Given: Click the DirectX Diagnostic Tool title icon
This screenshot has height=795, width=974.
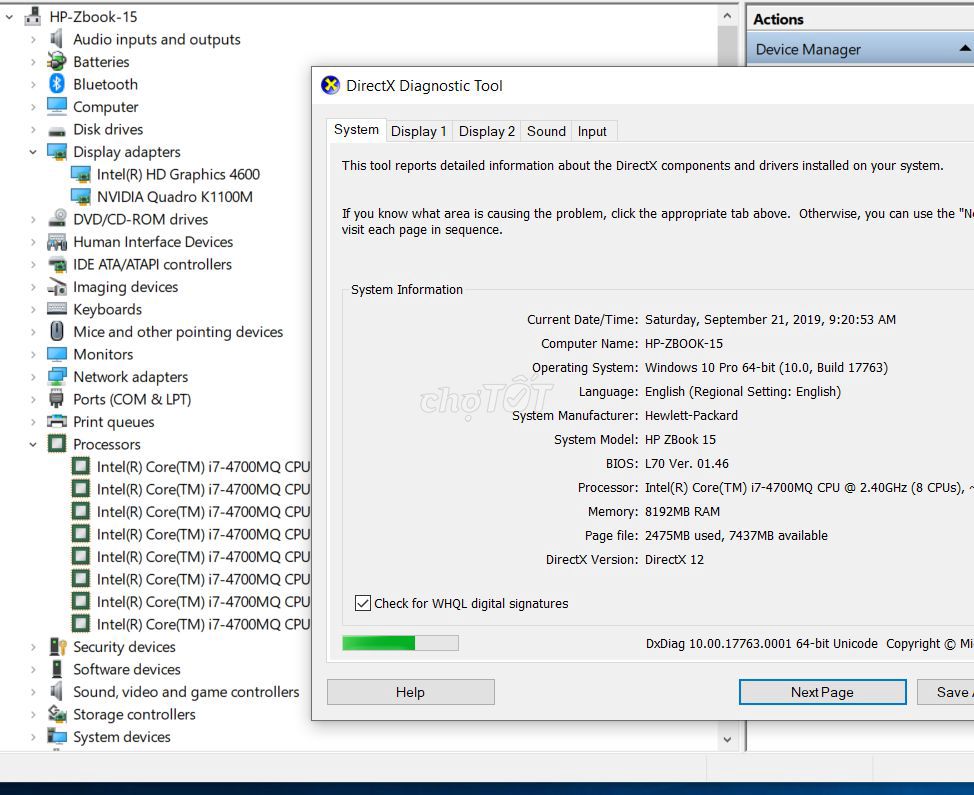Looking at the screenshot, I should [x=330, y=85].
